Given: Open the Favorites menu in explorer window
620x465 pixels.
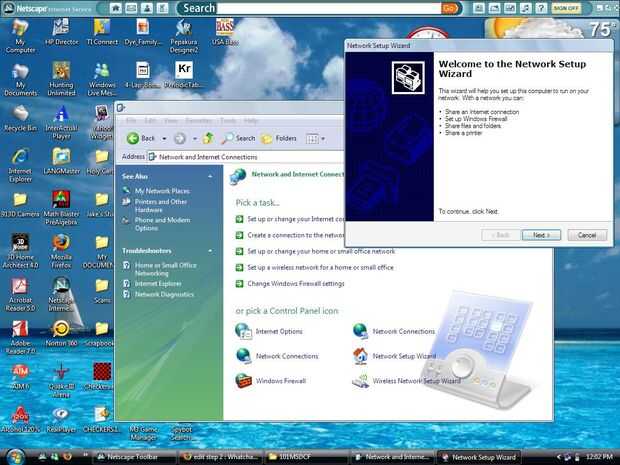Looking at the screenshot, I should 198,120.
